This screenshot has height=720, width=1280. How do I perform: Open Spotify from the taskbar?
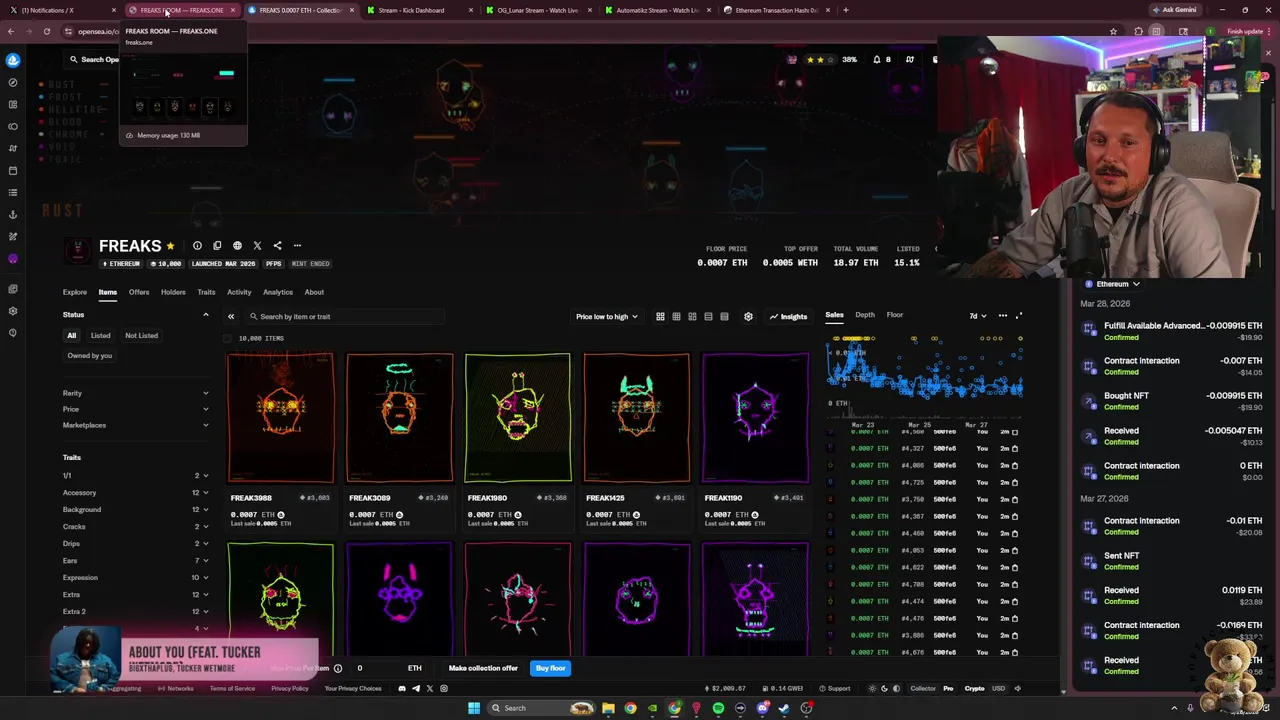point(718,708)
